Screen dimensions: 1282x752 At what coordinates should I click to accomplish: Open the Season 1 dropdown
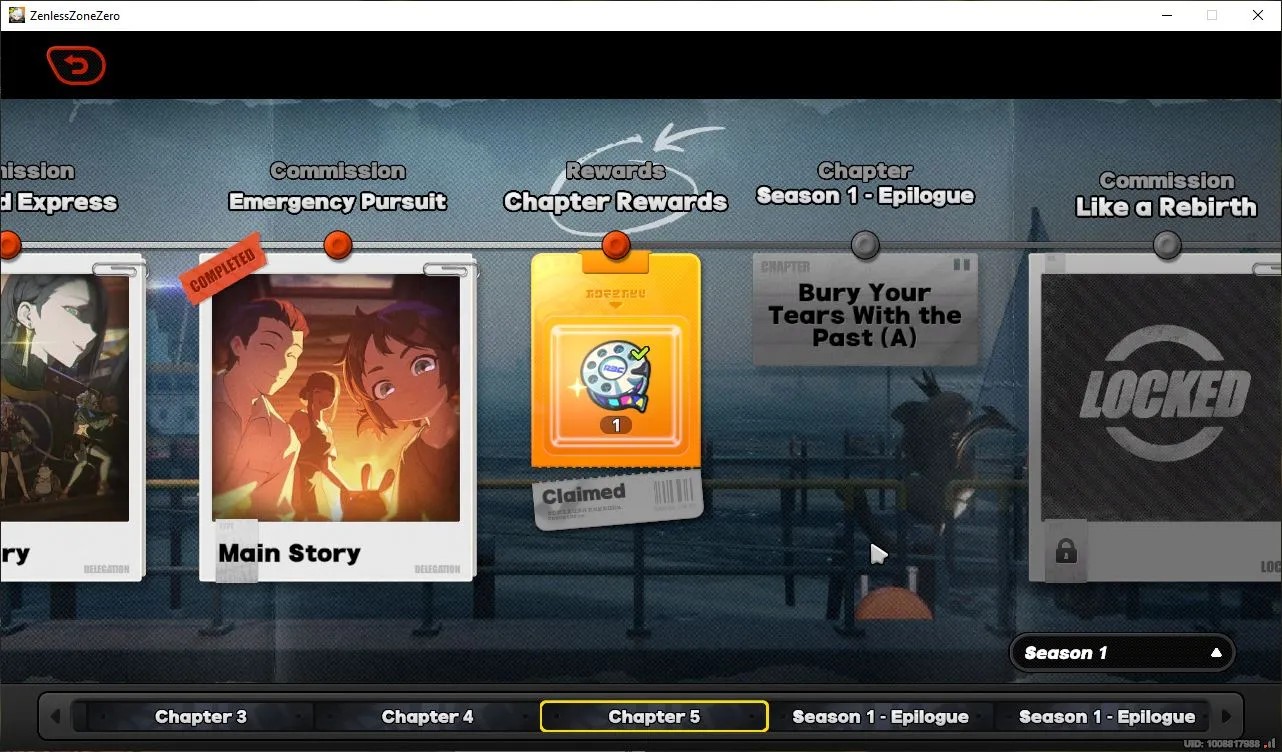point(1122,653)
